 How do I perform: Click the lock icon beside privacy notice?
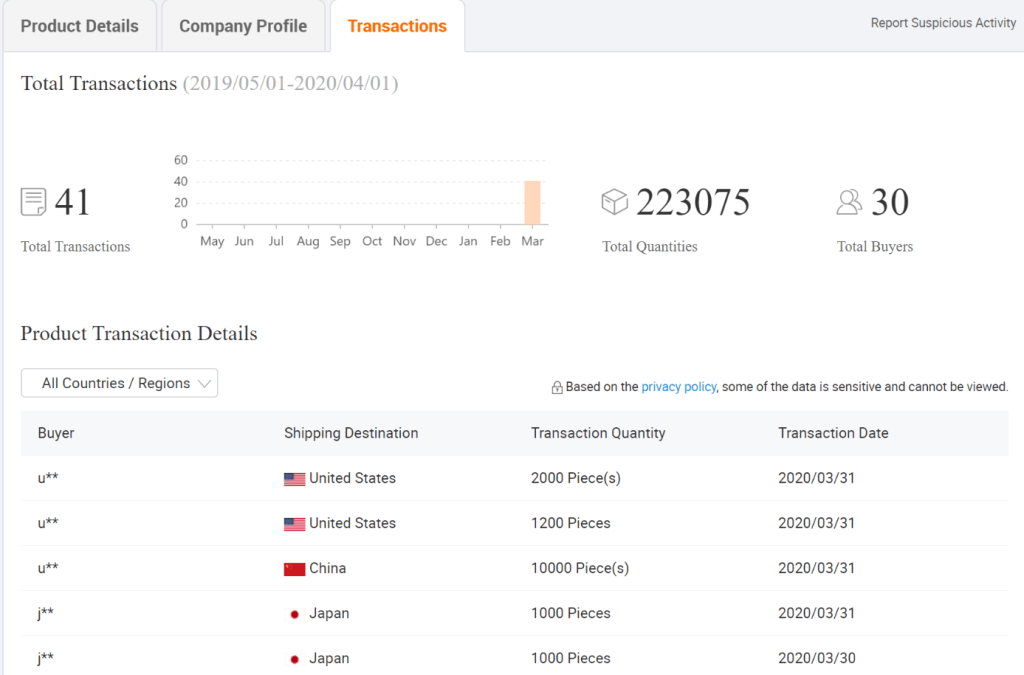pos(557,387)
